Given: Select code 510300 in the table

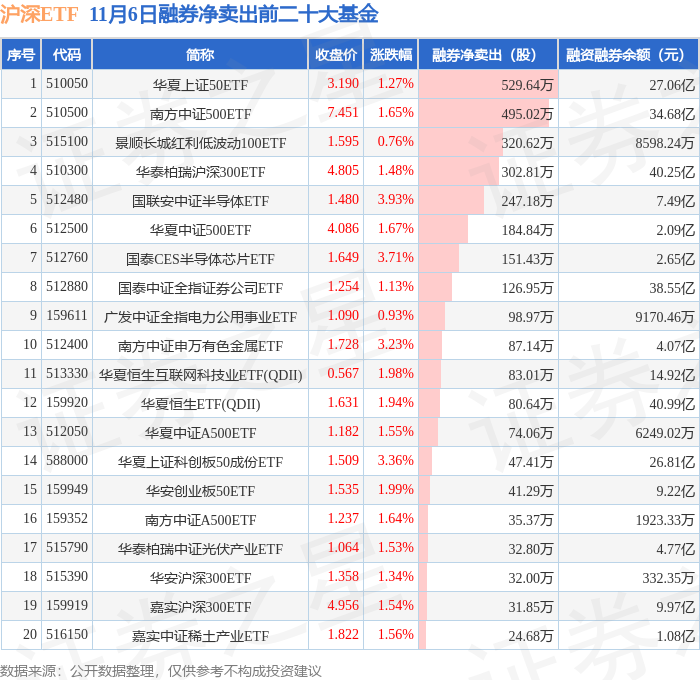Looking at the screenshot, I should [x=67, y=171].
